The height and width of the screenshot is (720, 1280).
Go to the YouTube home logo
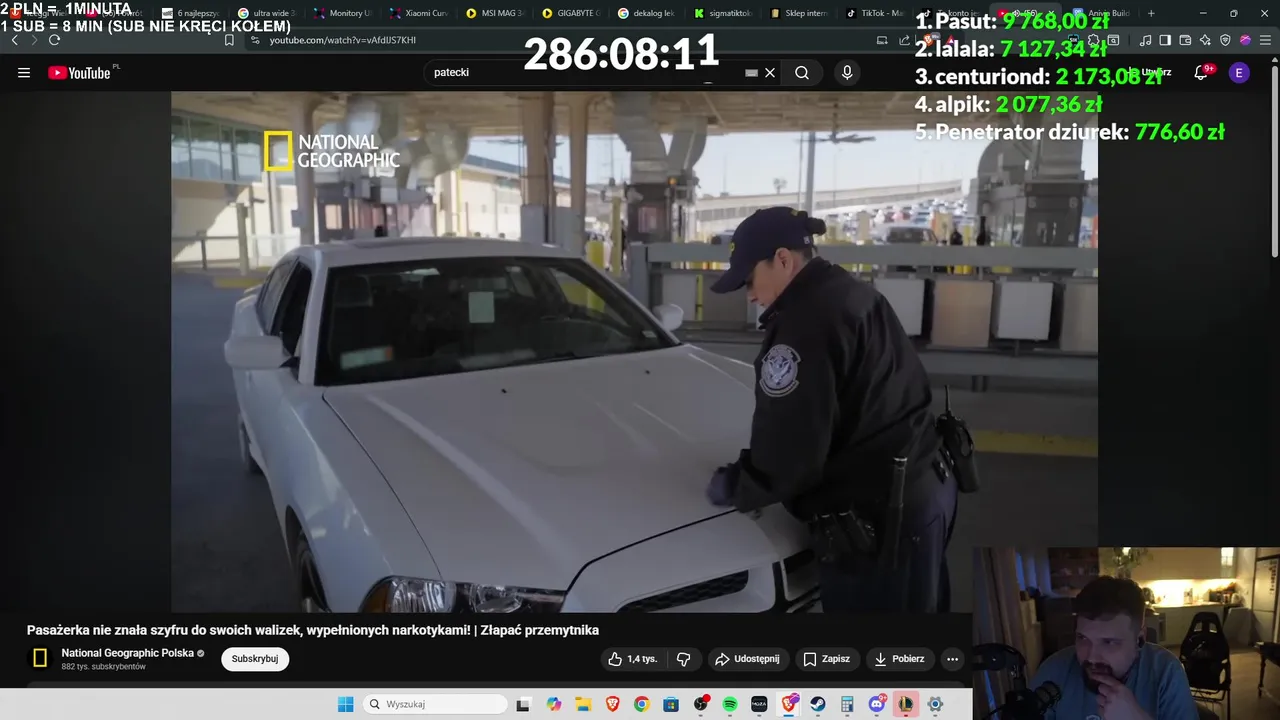tap(79, 72)
